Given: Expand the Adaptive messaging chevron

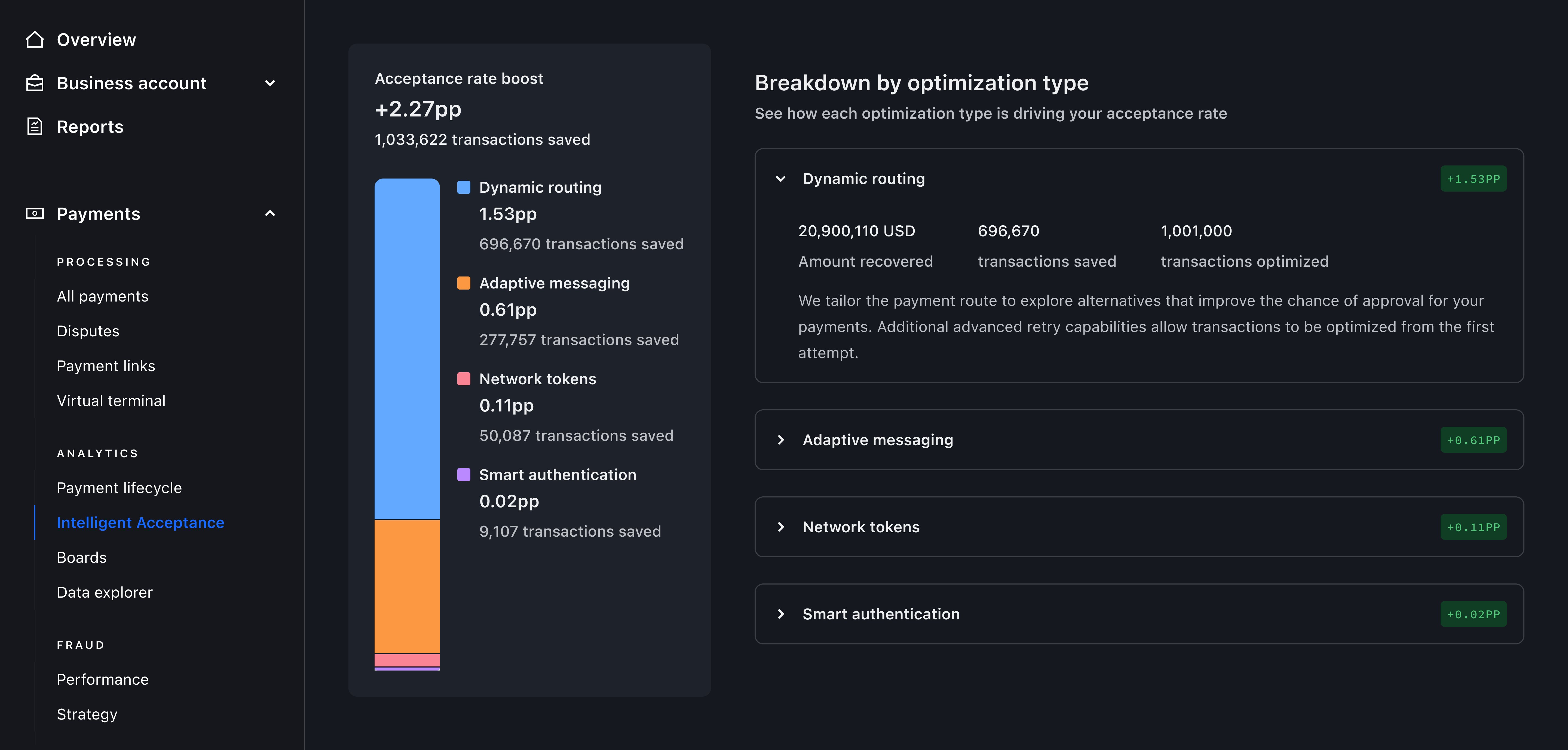Looking at the screenshot, I should click(781, 440).
